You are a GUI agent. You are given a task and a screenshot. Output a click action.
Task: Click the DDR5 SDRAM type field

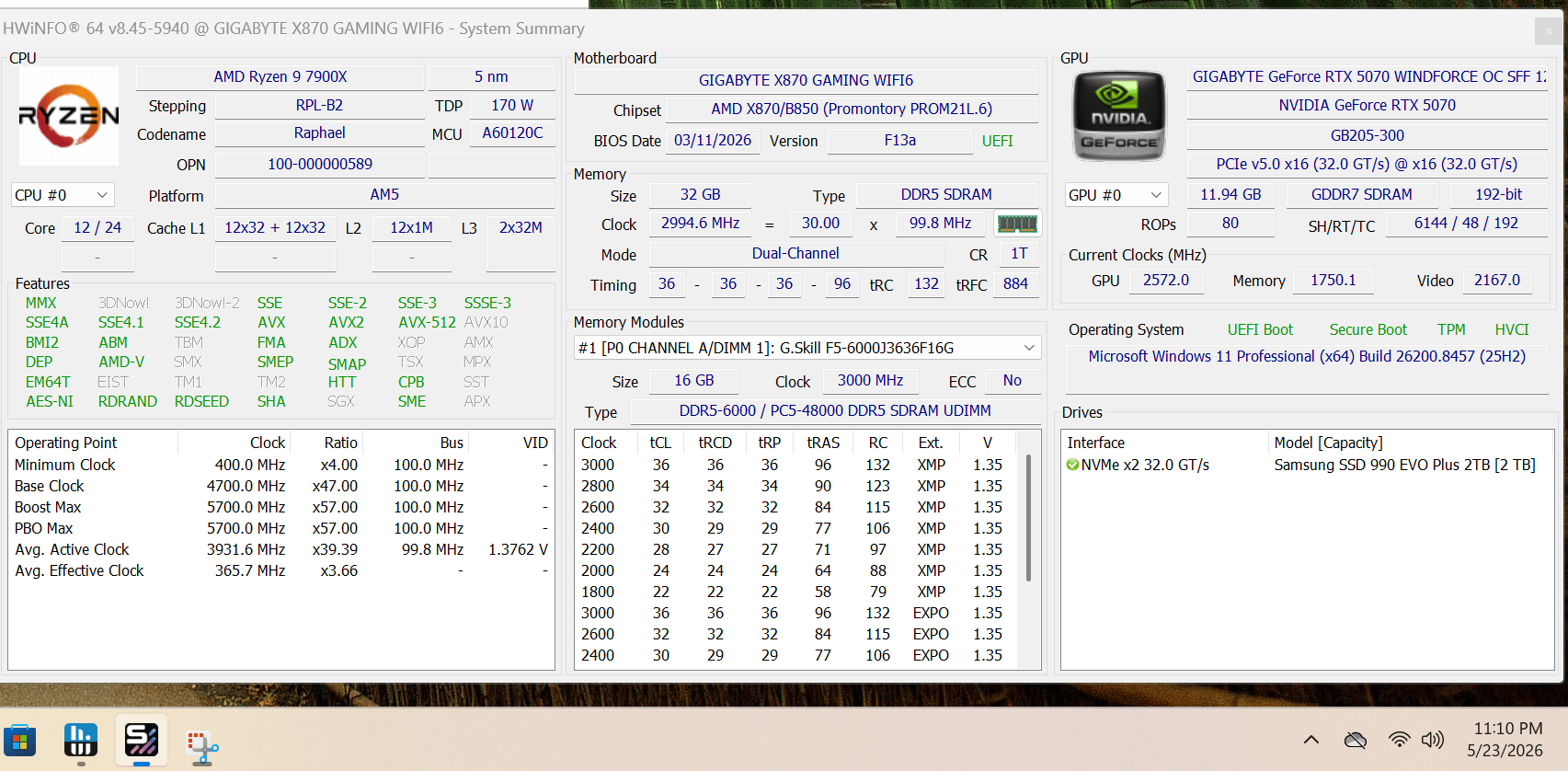coord(946,195)
